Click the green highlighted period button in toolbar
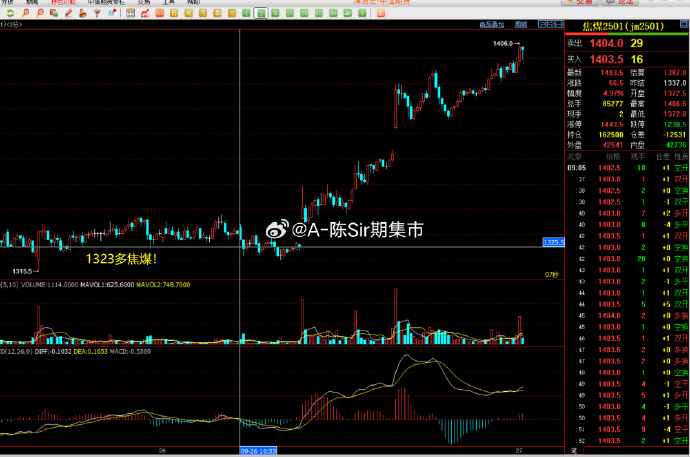690x457 pixels. (x=260, y=13)
